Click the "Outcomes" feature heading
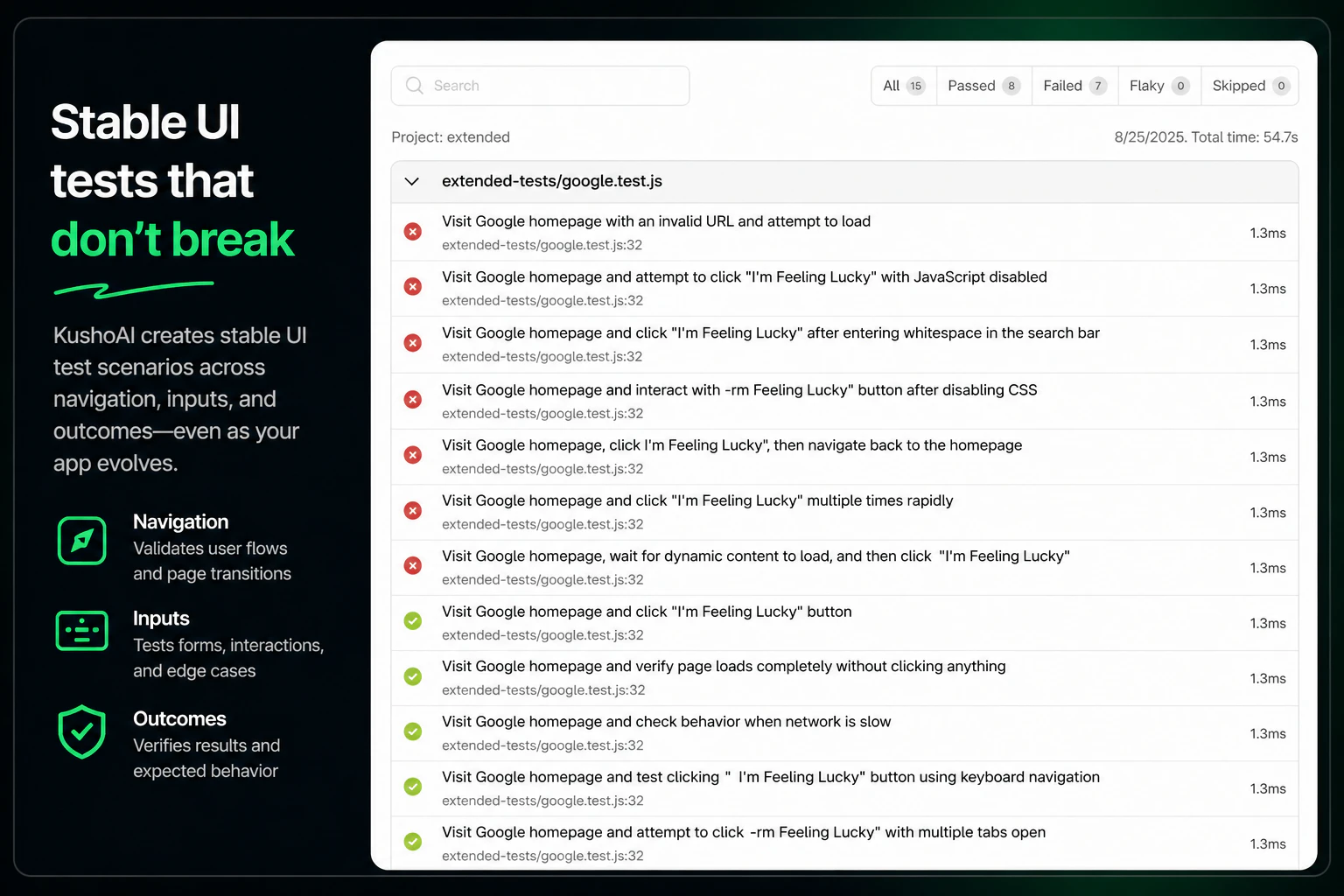1344x896 pixels. click(179, 718)
